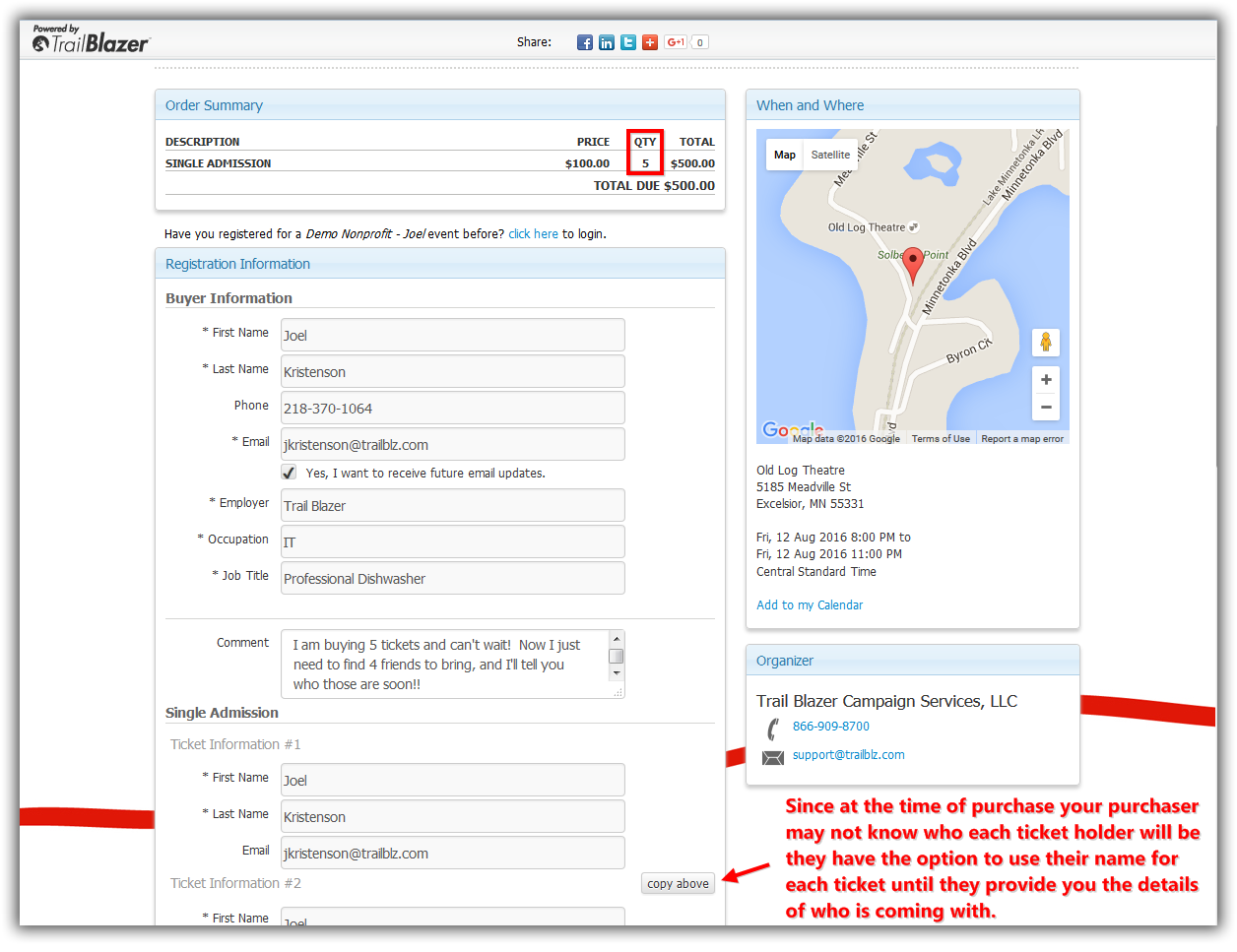Zoom in on the map
Viewport: 1237px width, 952px height.
point(1046,380)
